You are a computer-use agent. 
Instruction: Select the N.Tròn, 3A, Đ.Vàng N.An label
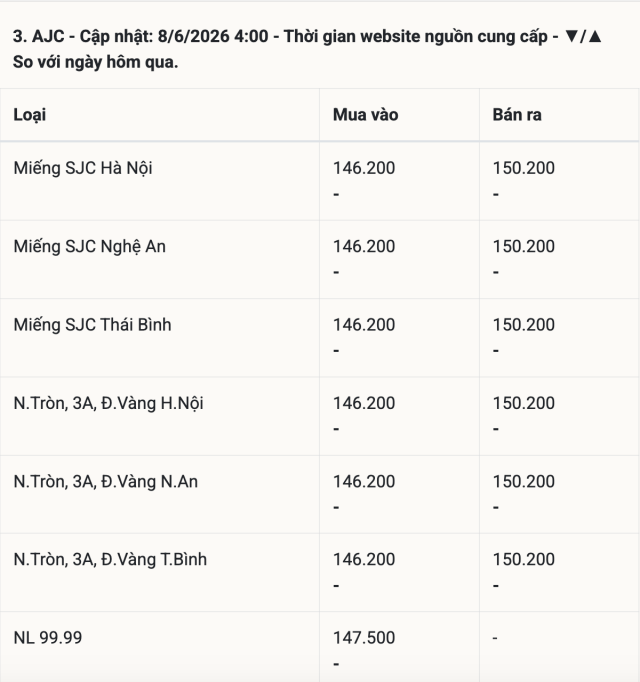pyautogui.click(x=106, y=481)
